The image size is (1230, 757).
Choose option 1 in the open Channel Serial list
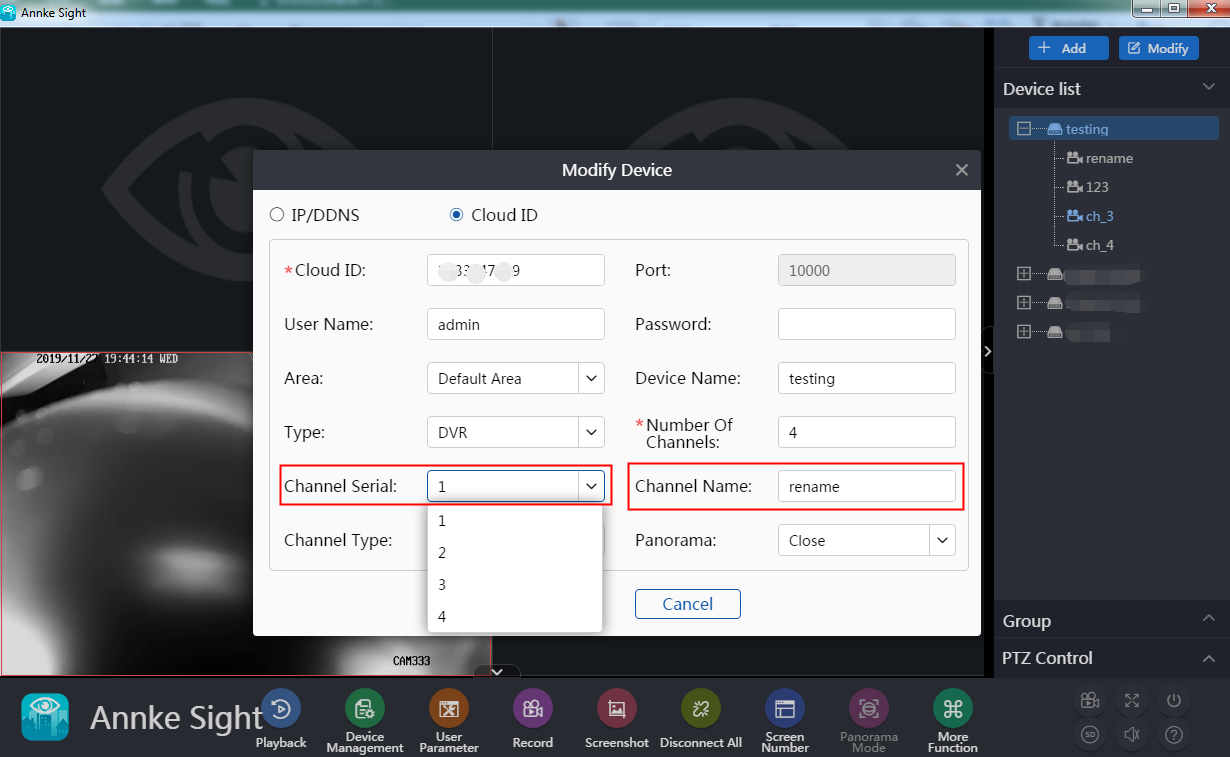tap(515, 521)
